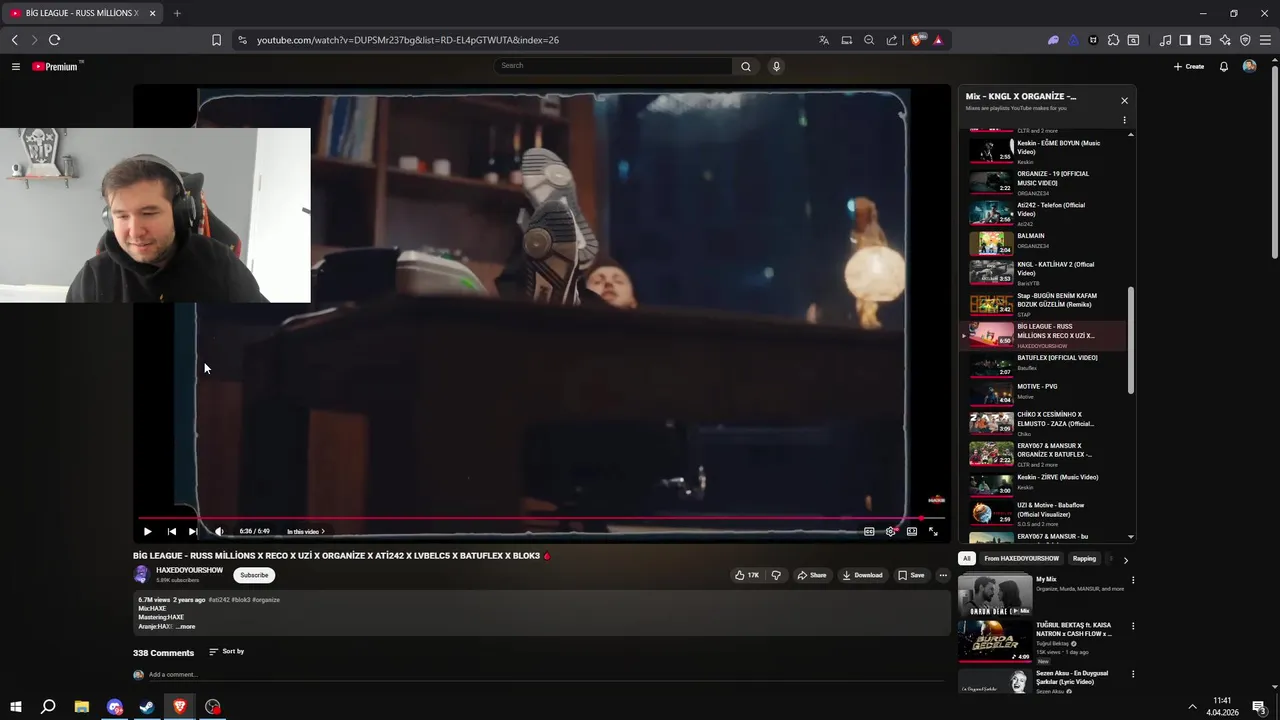
Task: Save the video to a playlist
Action: [911, 575]
